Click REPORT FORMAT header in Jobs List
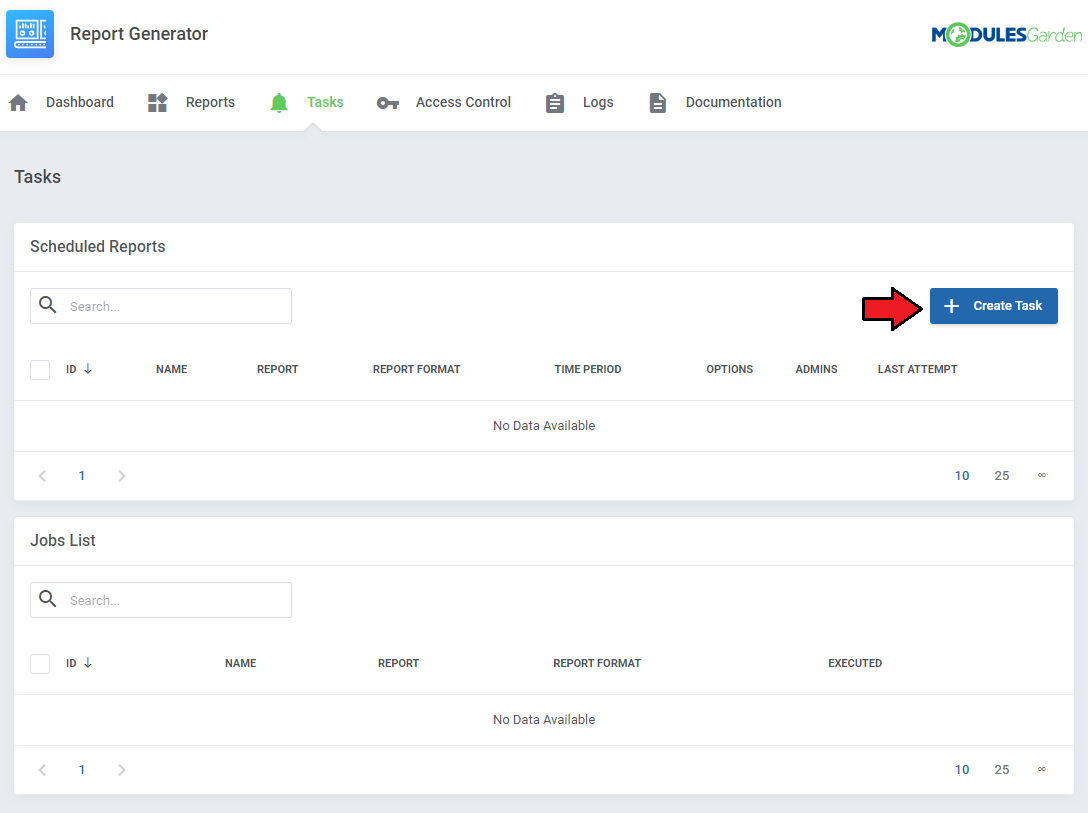Screen dimensions: 1088x813 pyautogui.click(x=597, y=663)
